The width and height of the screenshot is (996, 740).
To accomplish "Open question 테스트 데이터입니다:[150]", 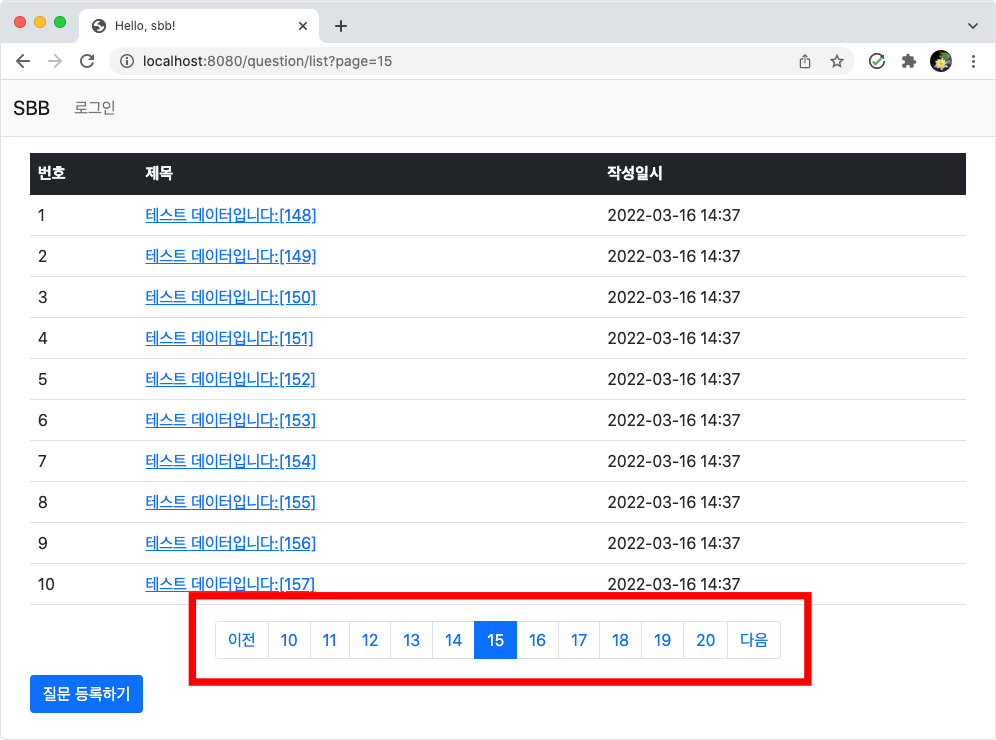I will click(231, 297).
